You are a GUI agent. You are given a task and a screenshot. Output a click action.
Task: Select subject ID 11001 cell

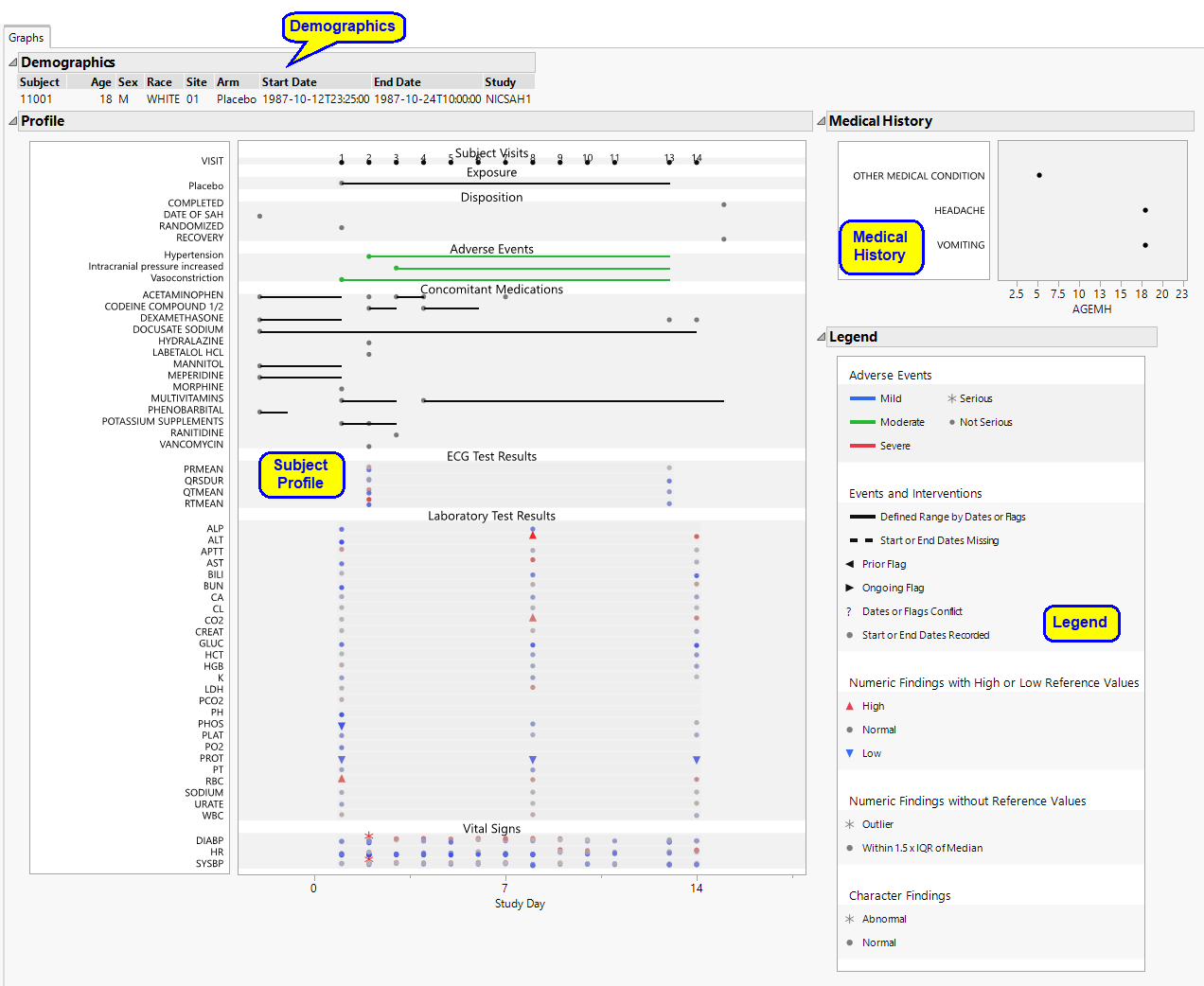(x=37, y=99)
